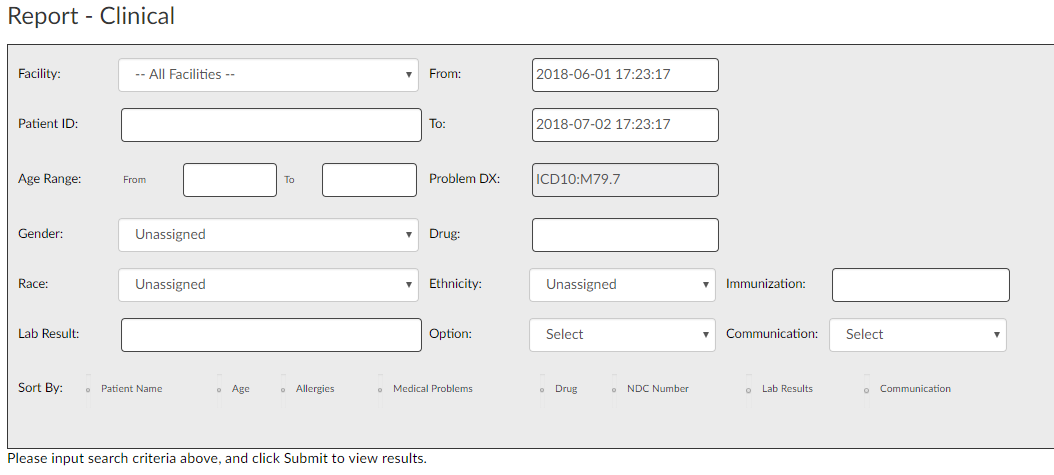
Task: Choose the Drug sort radio button
Action: coord(542,390)
